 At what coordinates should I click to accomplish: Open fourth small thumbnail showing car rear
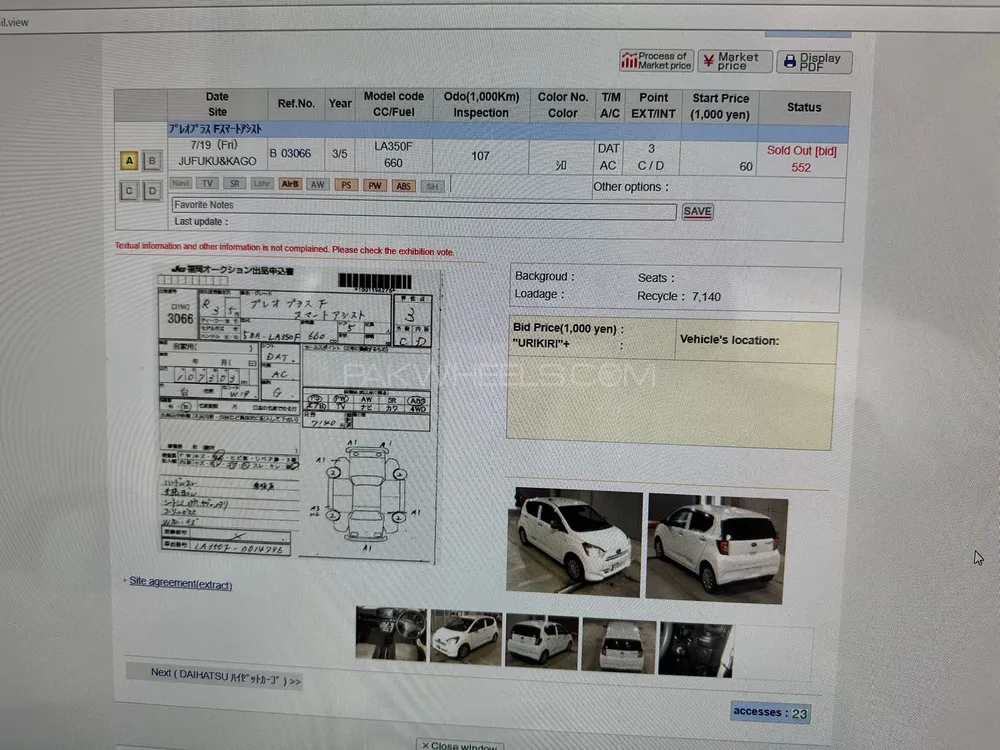(x=619, y=645)
